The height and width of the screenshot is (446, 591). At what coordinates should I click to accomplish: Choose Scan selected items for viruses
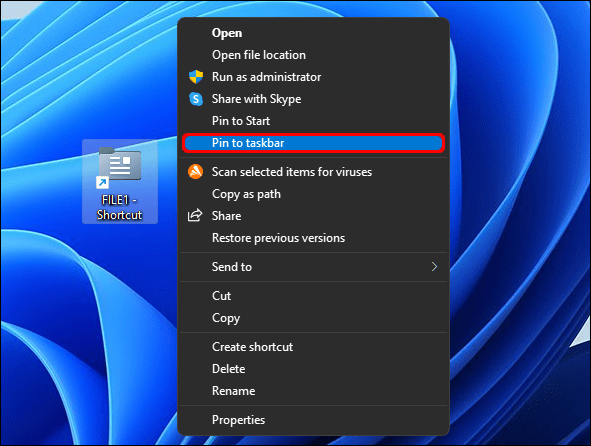(x=292, y=172)
